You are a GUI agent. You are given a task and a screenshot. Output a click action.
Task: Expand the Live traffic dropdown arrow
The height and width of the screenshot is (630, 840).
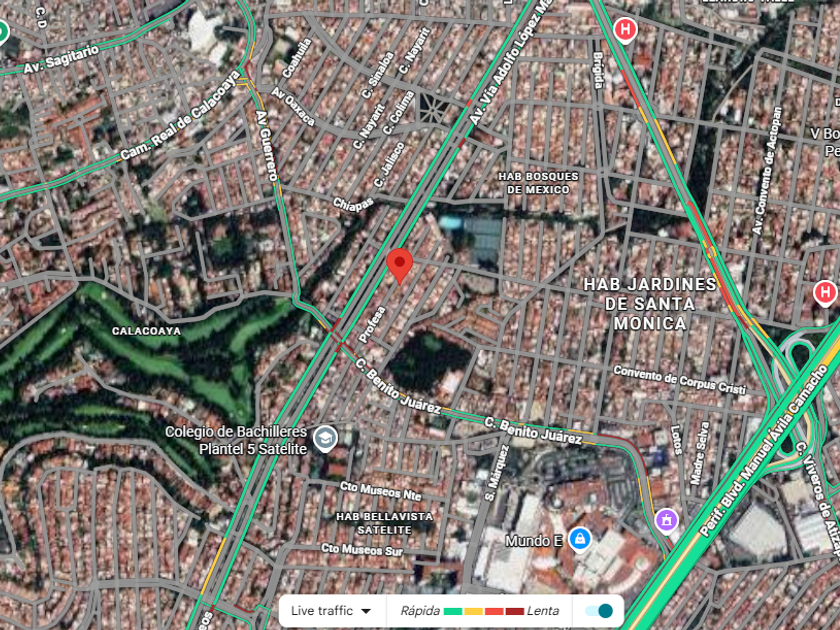click(x=366, y=611)
